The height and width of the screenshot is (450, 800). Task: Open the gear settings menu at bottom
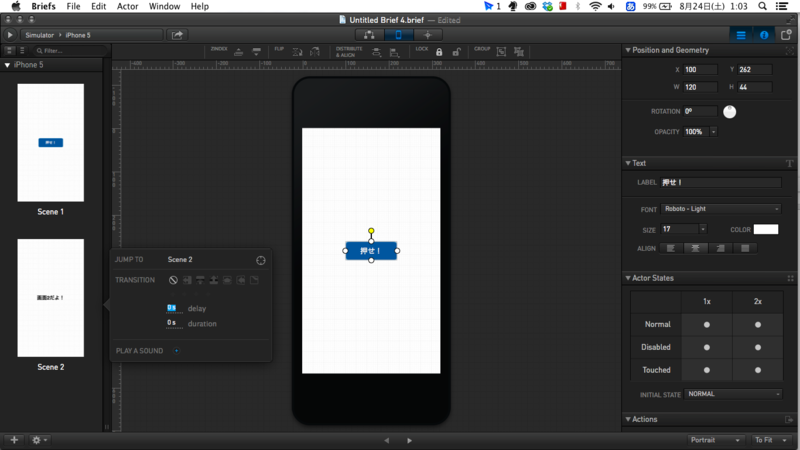(x=39, y=440)
